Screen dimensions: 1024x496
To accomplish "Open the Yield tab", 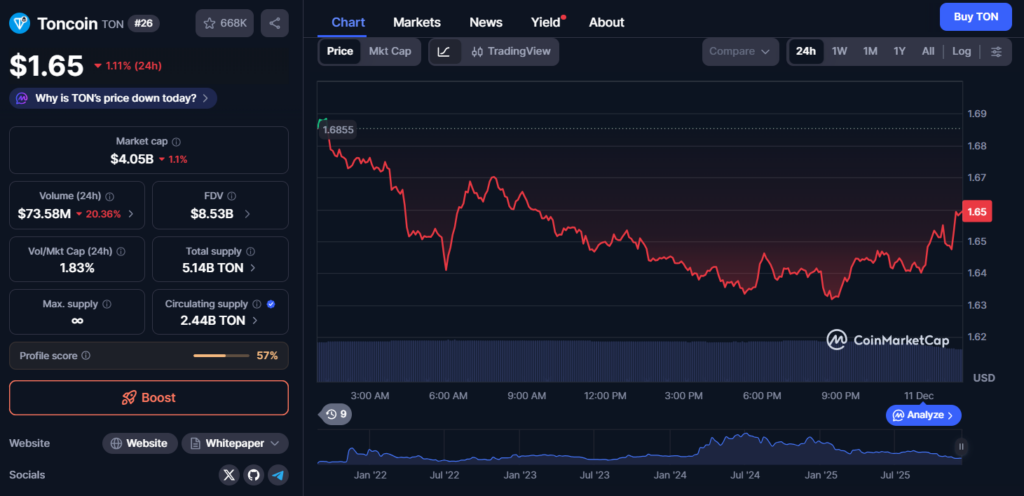I will coord(546,22).
